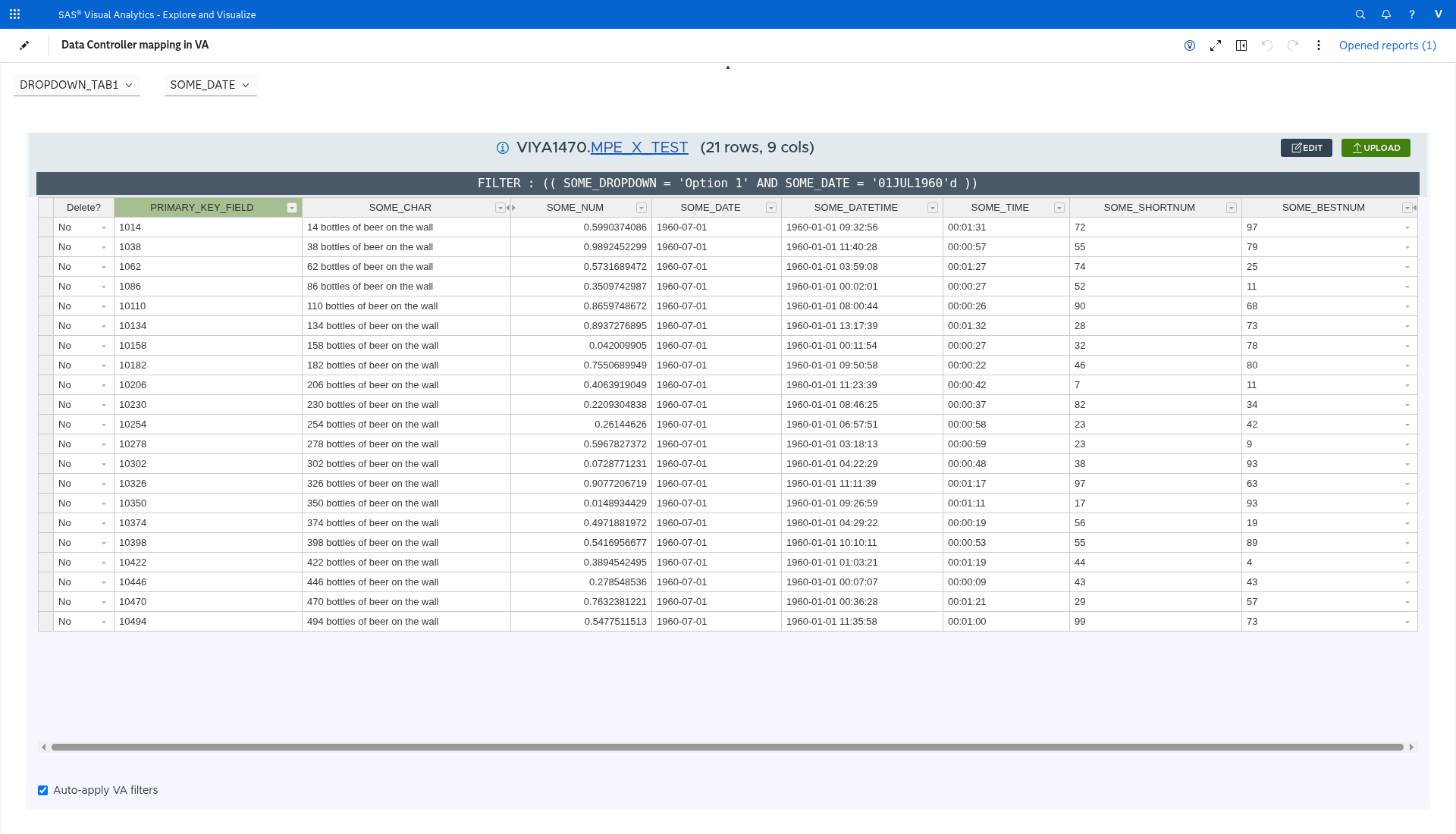Click the EDIT button
This screenshot has width=1456, height=834.
pyautogui.click(x=1307, y=148)
